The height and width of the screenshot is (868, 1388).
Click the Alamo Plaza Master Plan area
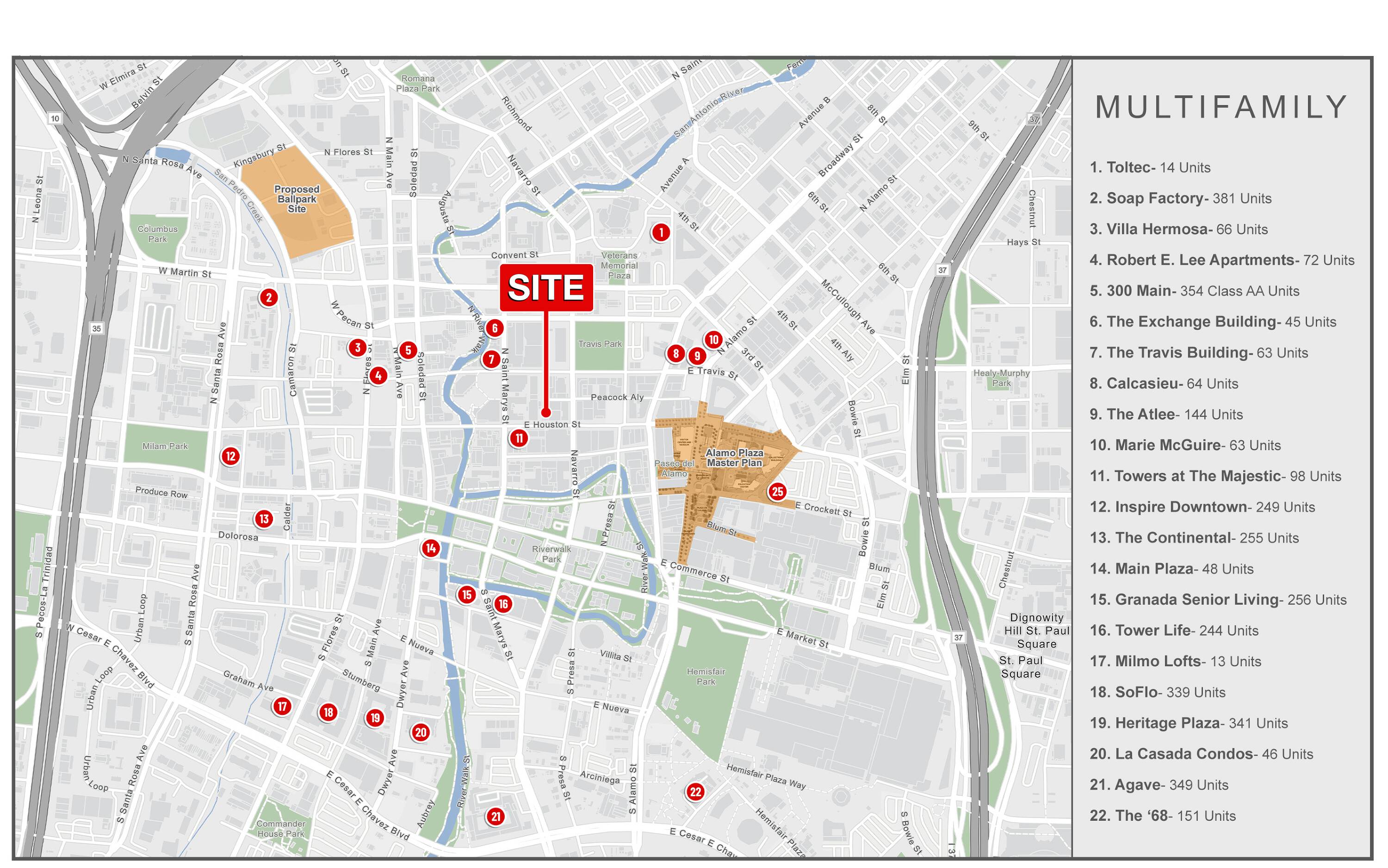tap(734, 458)
